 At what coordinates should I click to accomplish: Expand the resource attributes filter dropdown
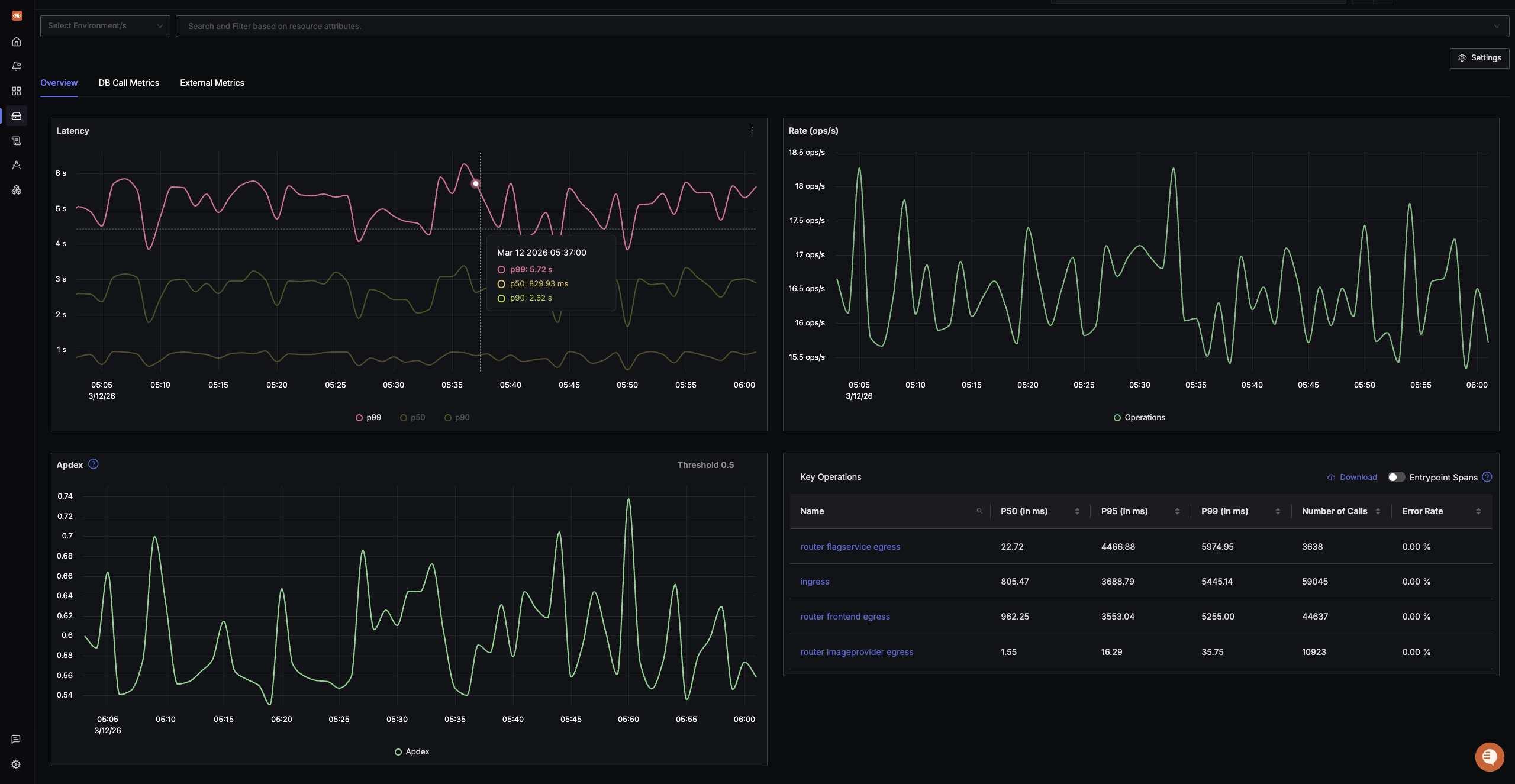tap(1495, 25)
